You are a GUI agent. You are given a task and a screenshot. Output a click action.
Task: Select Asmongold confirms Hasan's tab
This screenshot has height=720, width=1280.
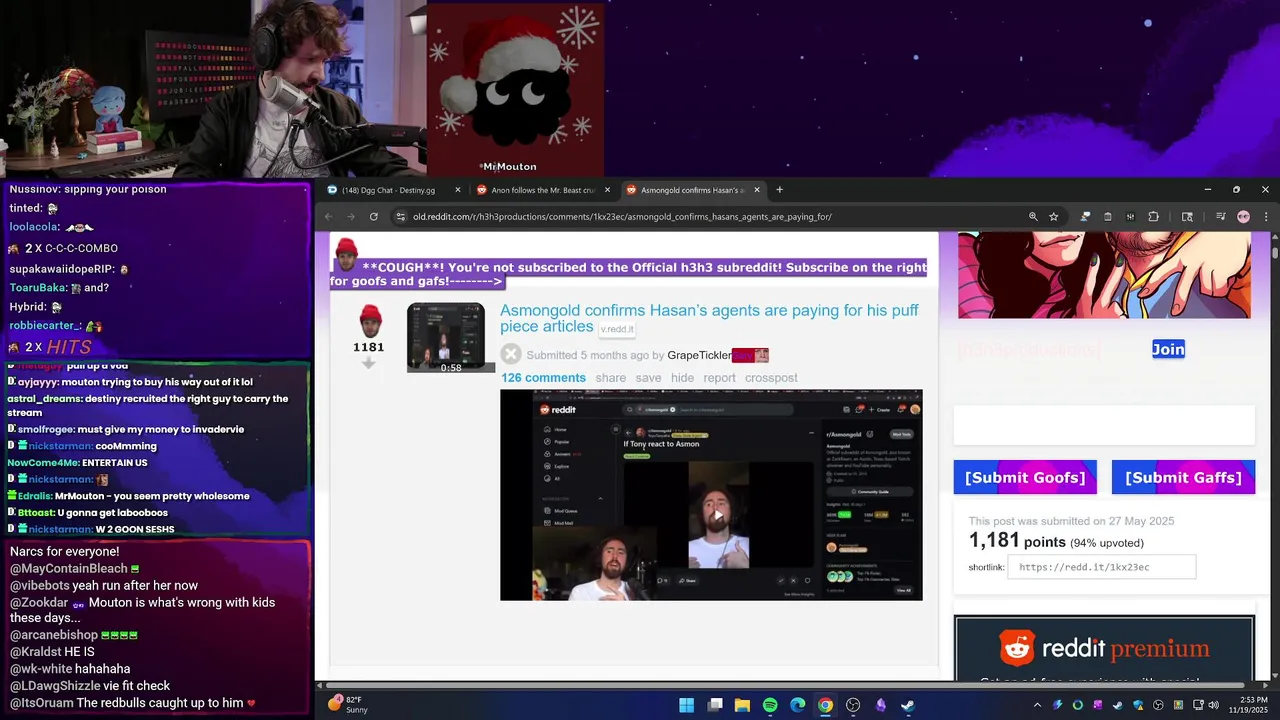(x=692, y=190)
